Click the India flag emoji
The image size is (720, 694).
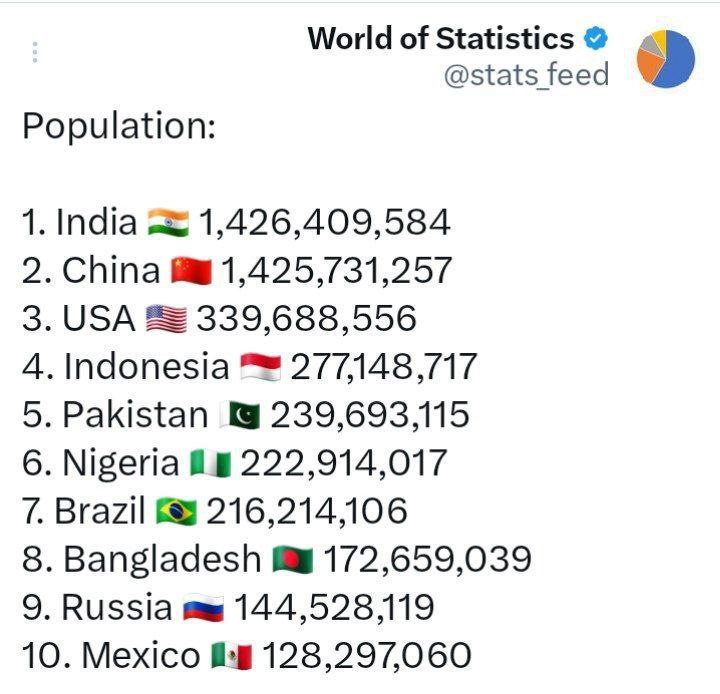168,222
